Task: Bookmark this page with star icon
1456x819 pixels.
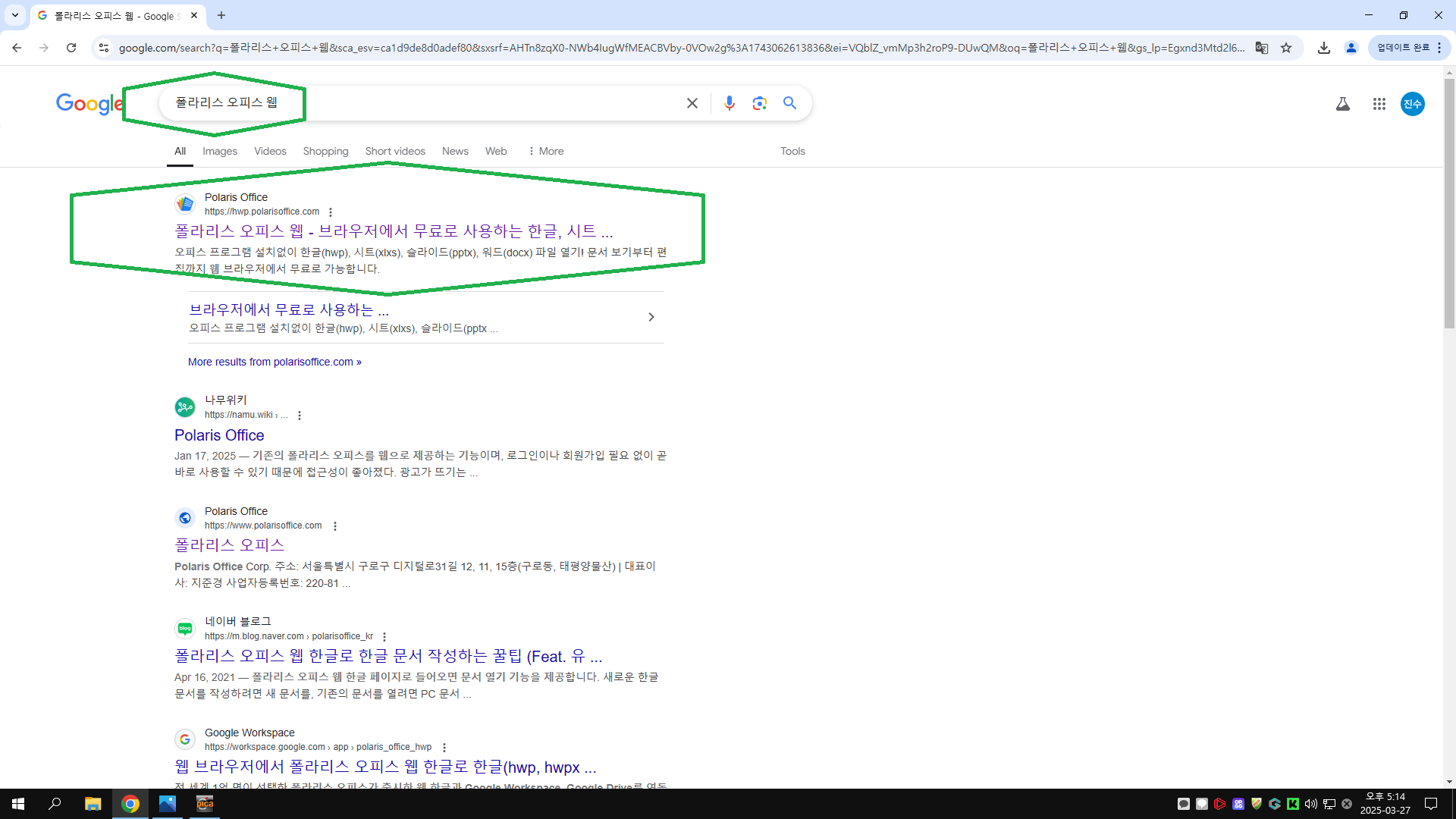Action: [x=1286, y=48]
